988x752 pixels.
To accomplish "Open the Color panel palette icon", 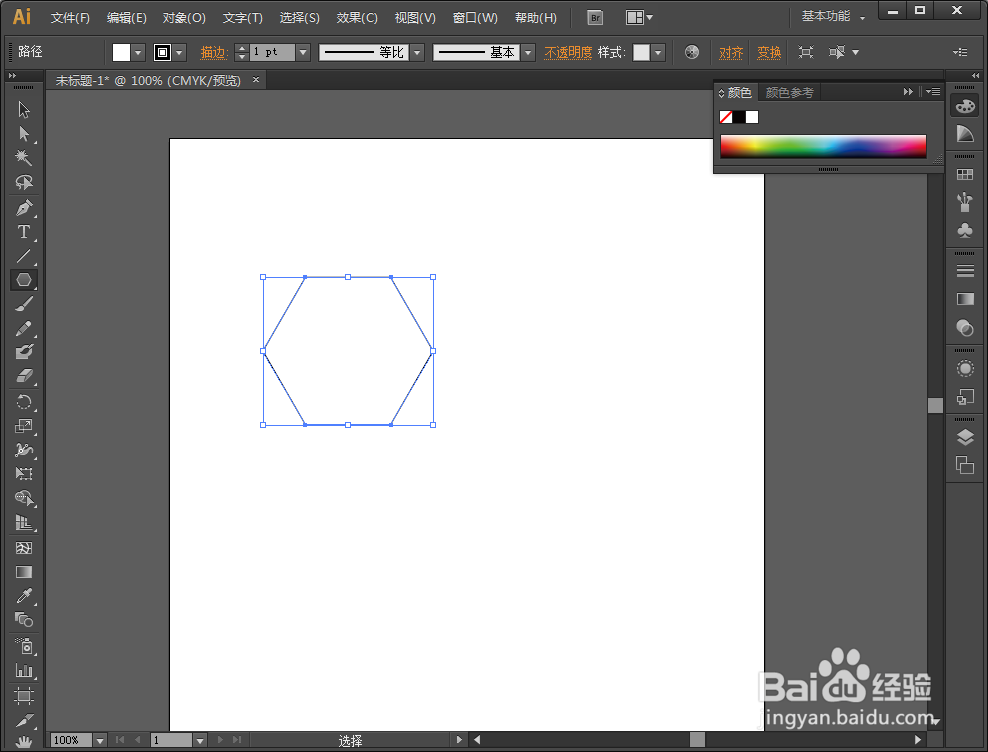I will pos(965,106).
